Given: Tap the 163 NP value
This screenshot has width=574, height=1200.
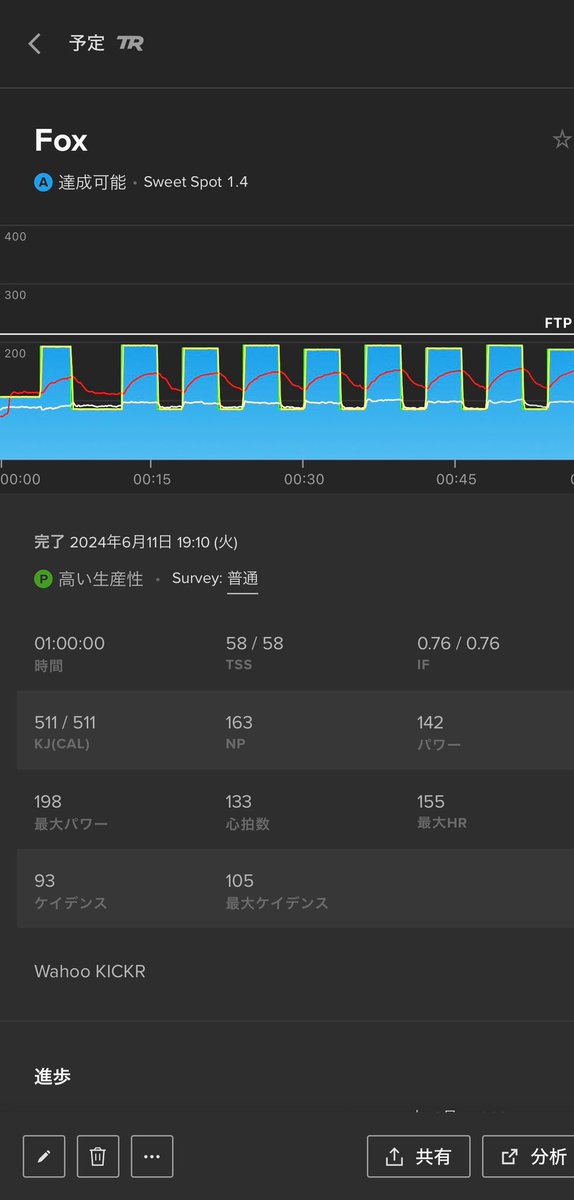Looking at the screenshot, I should (239, 722).
